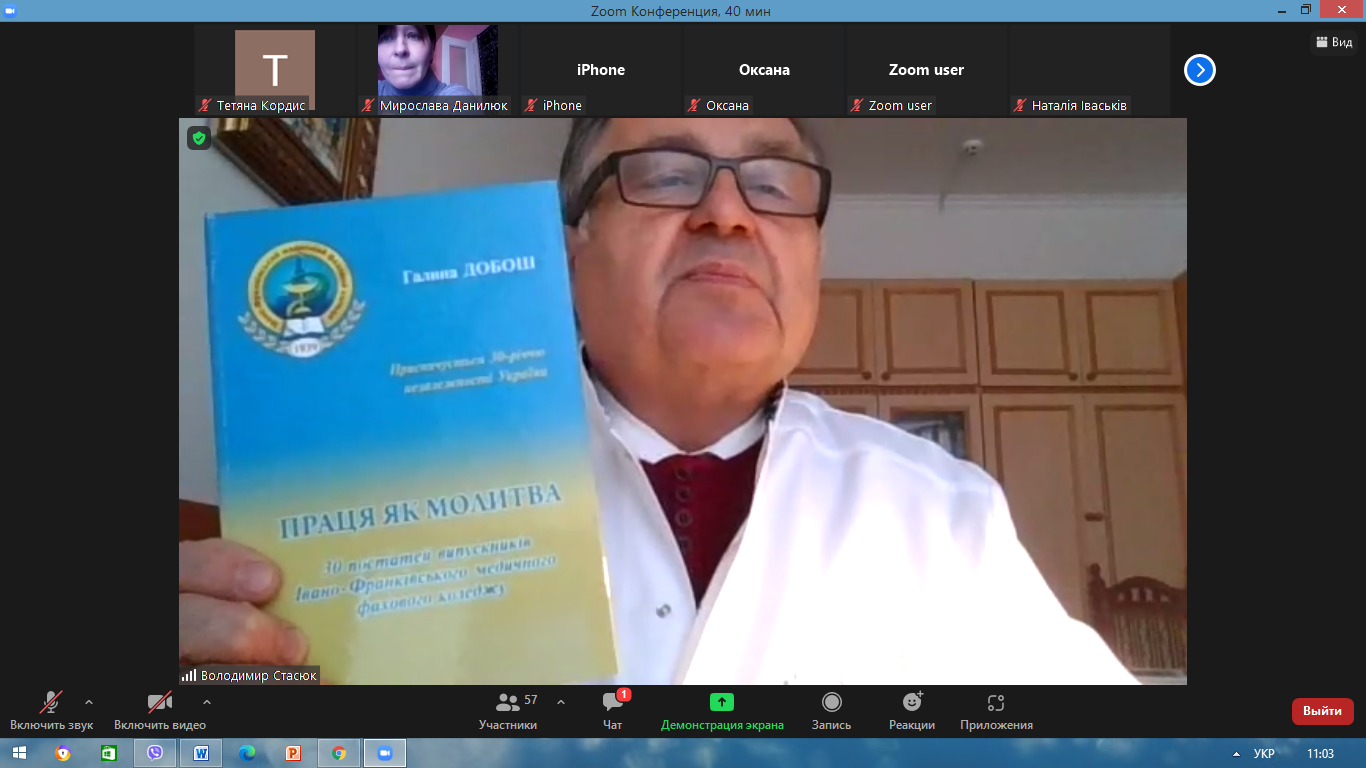The height and width of the screenshot is (768, 1366).
Task: Switch keyboard language via УКР indicator
Action: point(1263,753)
